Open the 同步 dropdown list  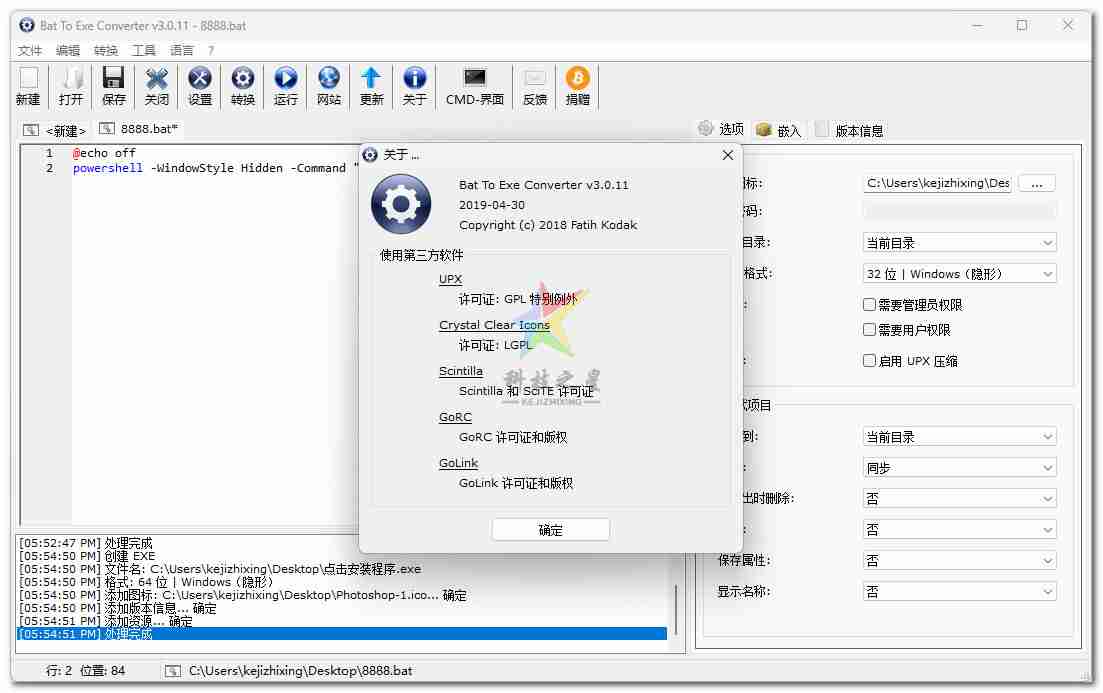click(x=959, y=468)
